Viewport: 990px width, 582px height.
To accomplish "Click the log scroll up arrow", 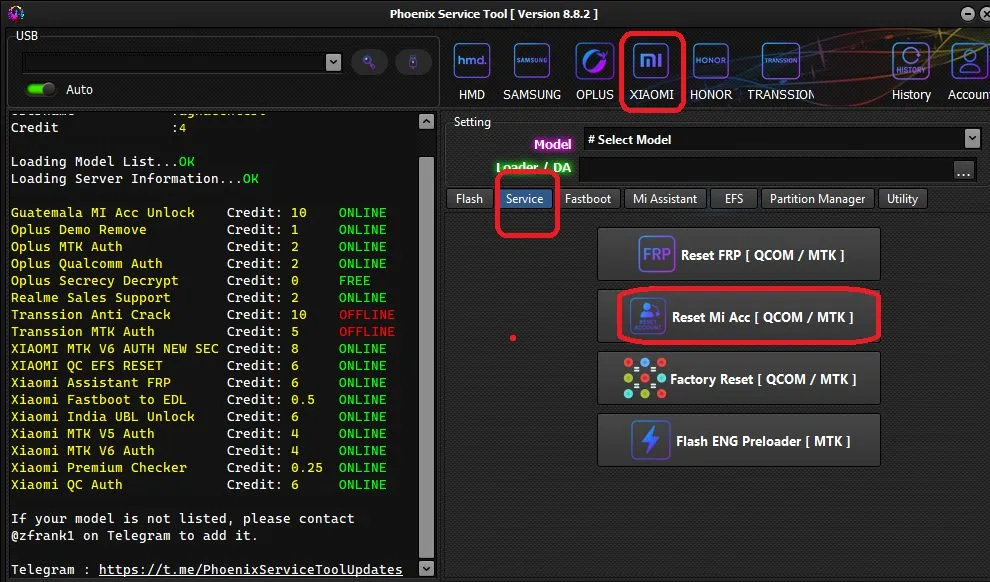I will click(x=427, y=121).
